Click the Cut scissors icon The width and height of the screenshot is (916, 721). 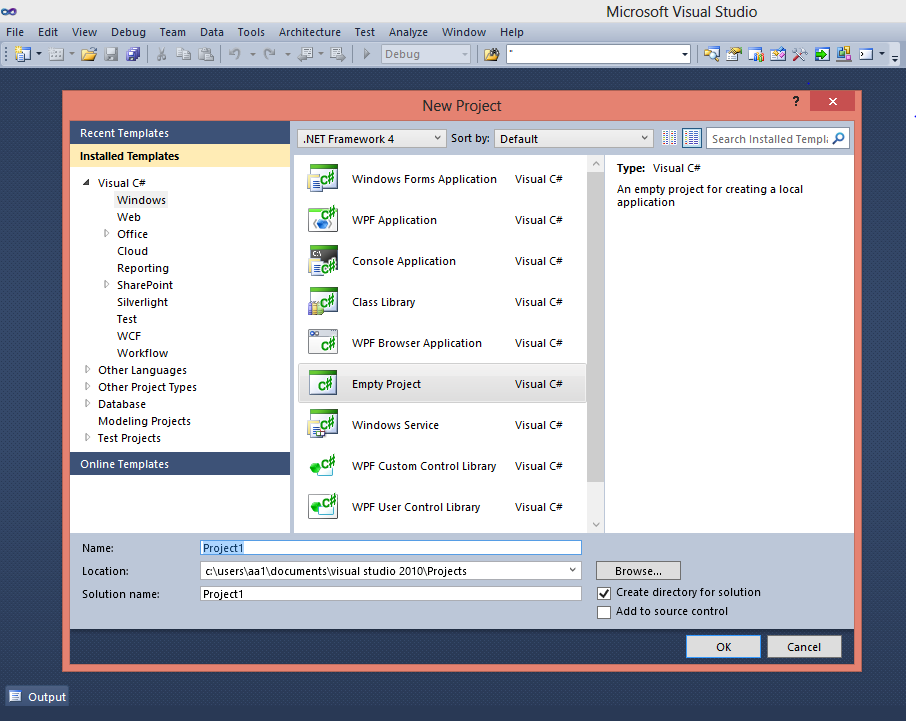coord(162,54)
